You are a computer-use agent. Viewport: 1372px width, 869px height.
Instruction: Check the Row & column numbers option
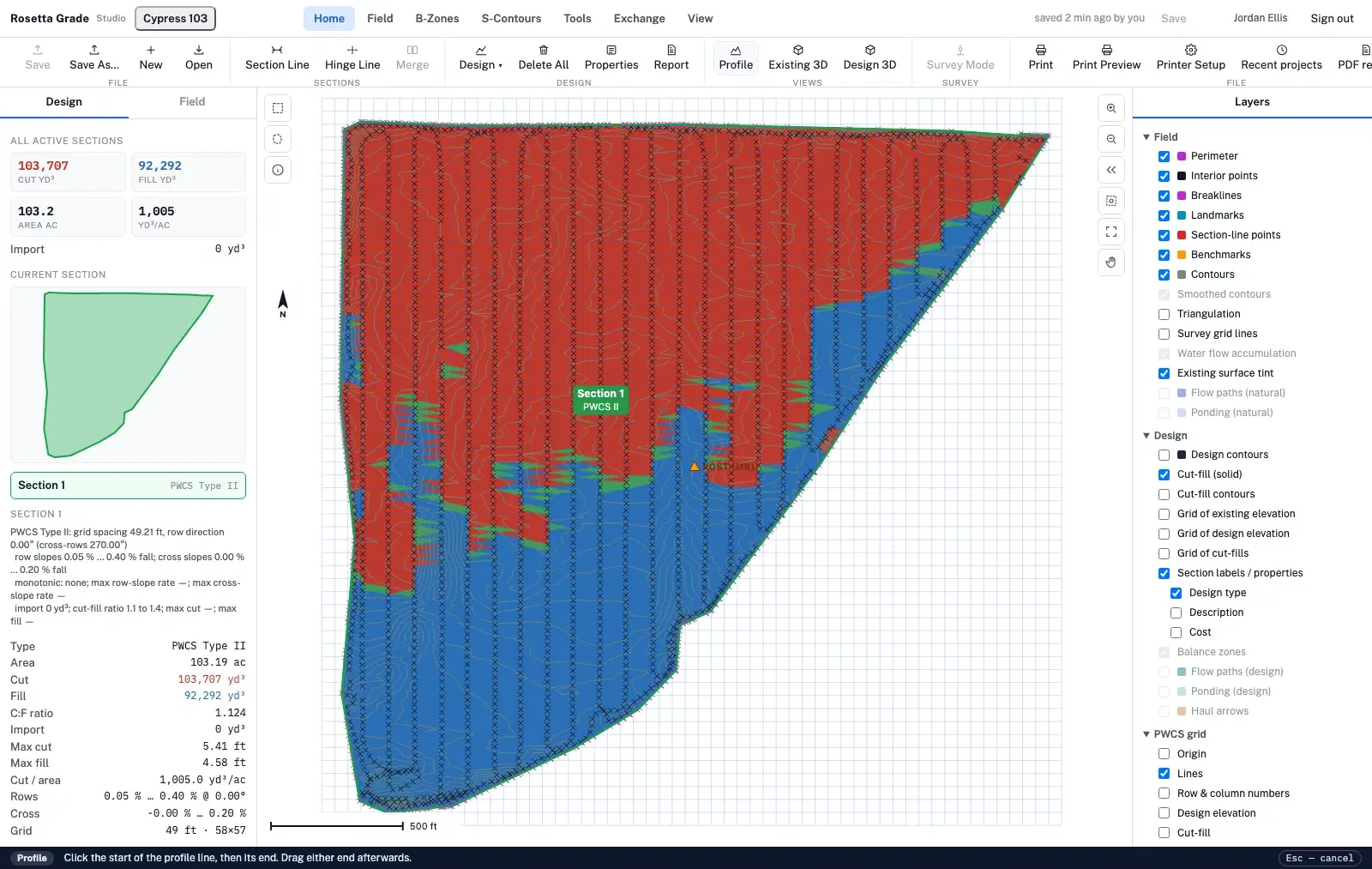[1164, 794]
